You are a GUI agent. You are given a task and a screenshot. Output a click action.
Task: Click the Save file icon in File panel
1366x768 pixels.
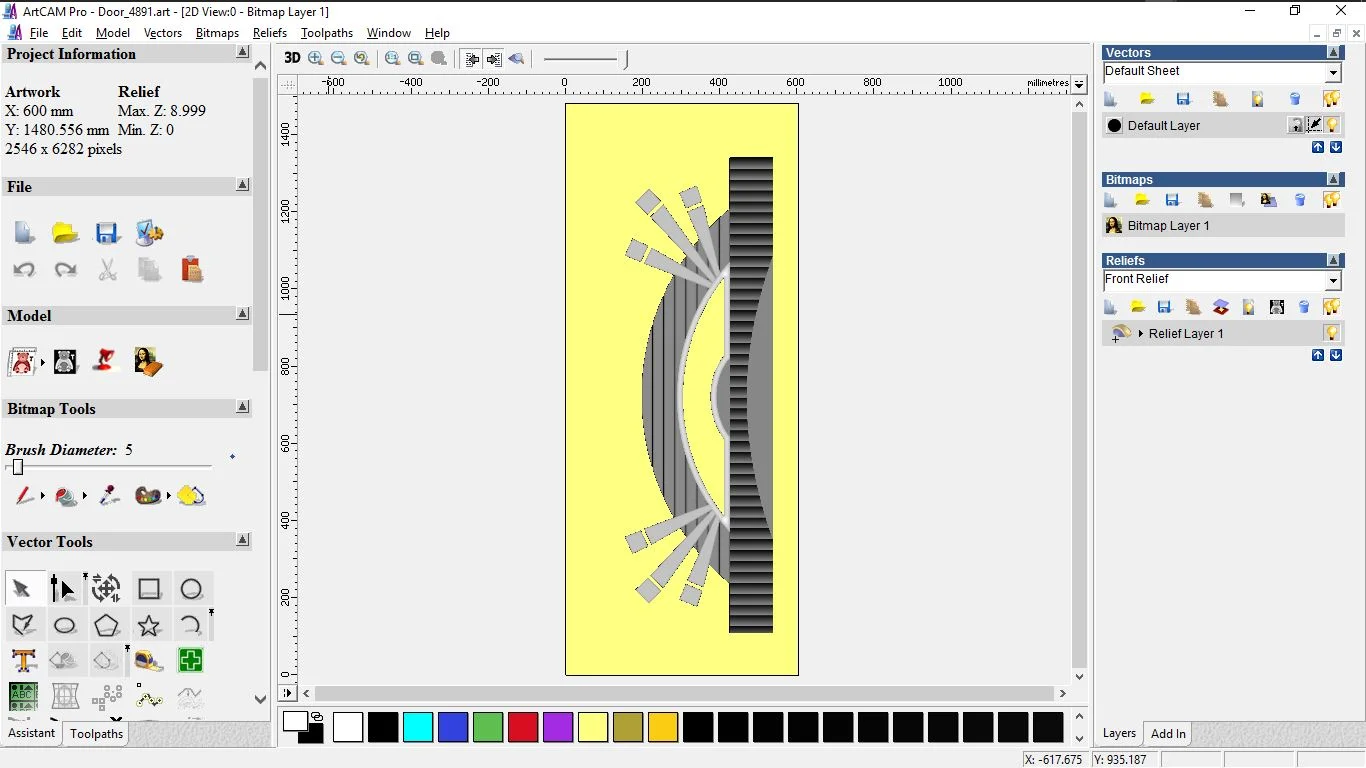107,233
